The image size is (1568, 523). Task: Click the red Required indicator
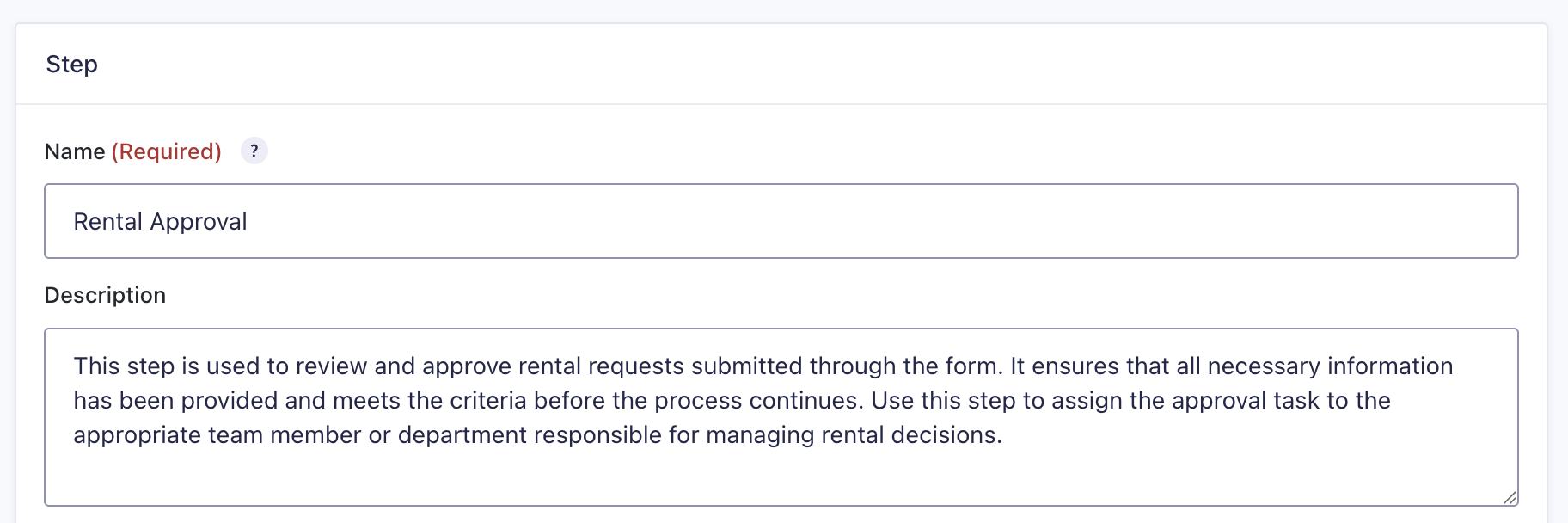point(167,151)
